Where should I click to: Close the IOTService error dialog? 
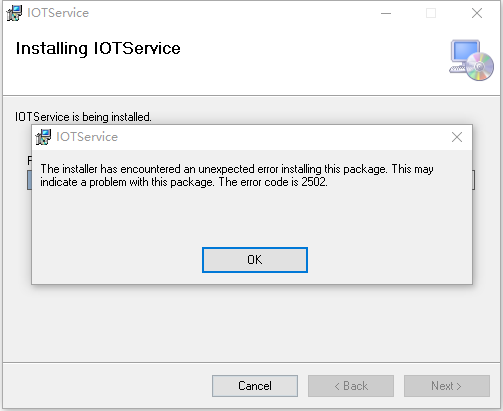457,137
